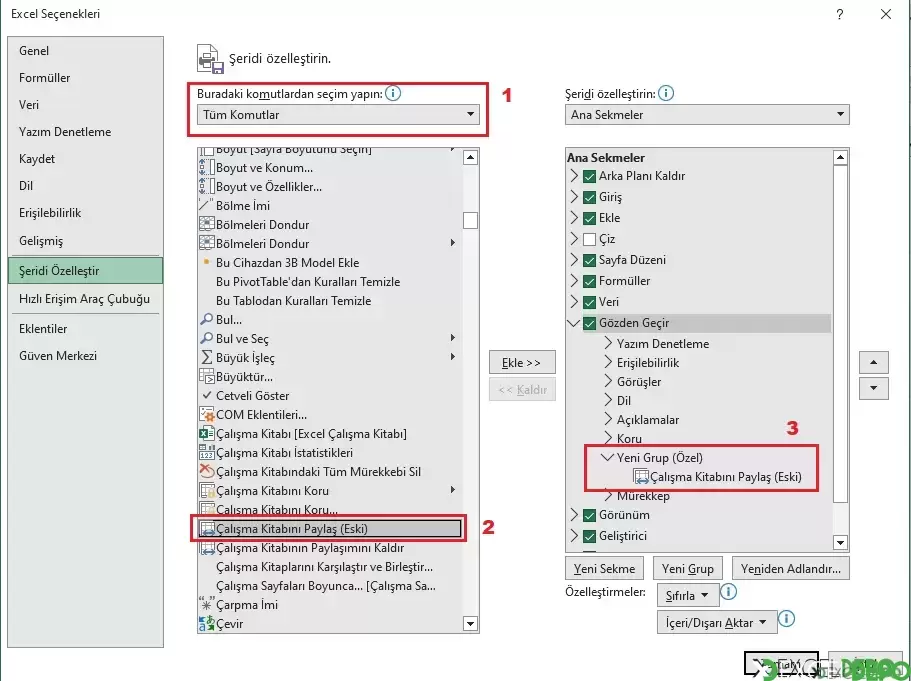Click the help question mark in title bar
Screen dimensions: 911x681
pyautogui.click(x=840, y=15)
